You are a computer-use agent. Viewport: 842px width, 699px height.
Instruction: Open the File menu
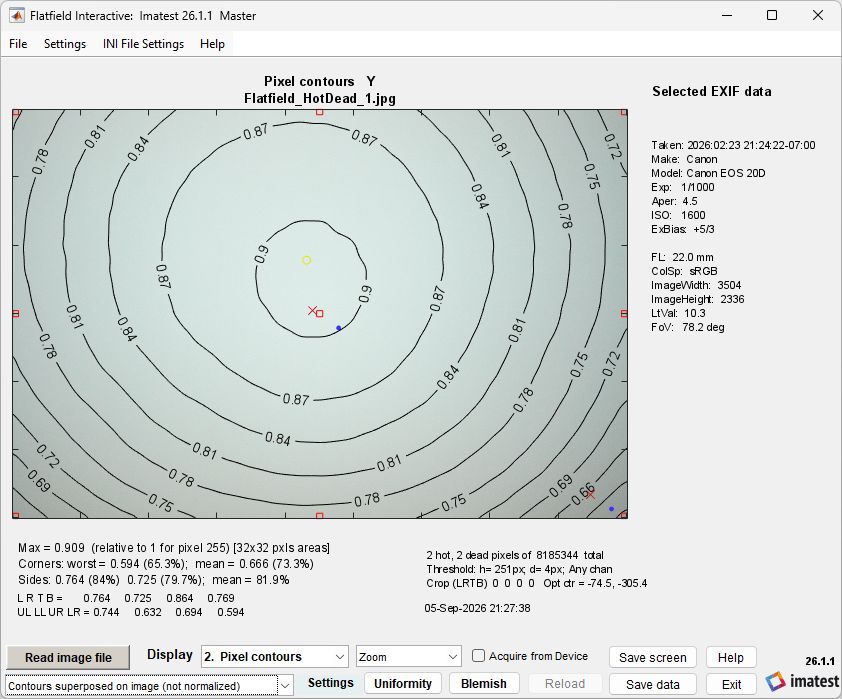(18, 44)
